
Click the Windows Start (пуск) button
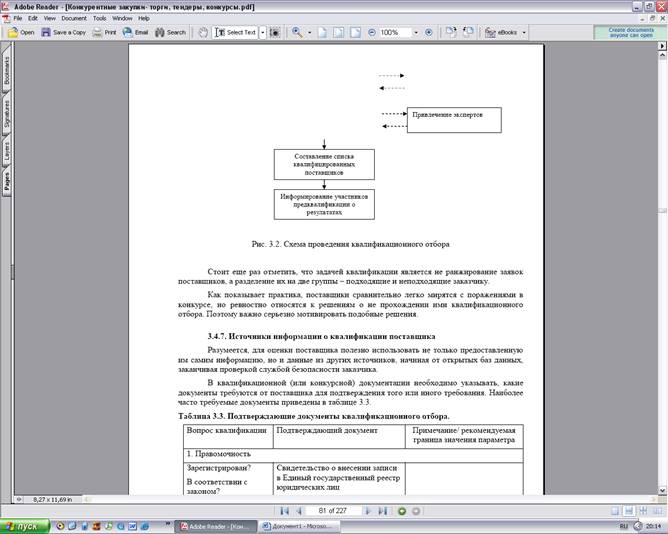tap(21, 525)
